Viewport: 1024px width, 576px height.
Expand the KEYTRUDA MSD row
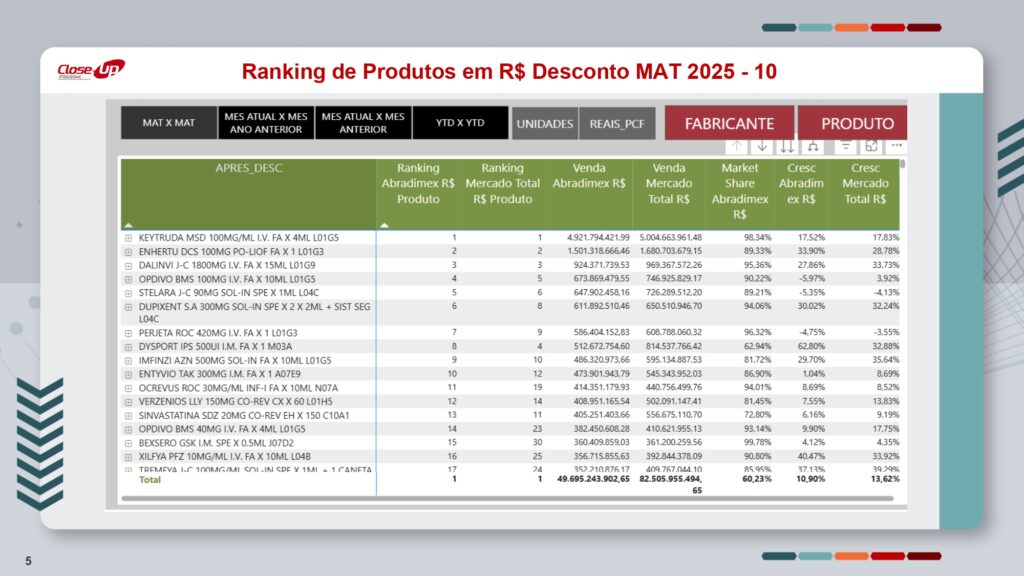click(128, 238)
